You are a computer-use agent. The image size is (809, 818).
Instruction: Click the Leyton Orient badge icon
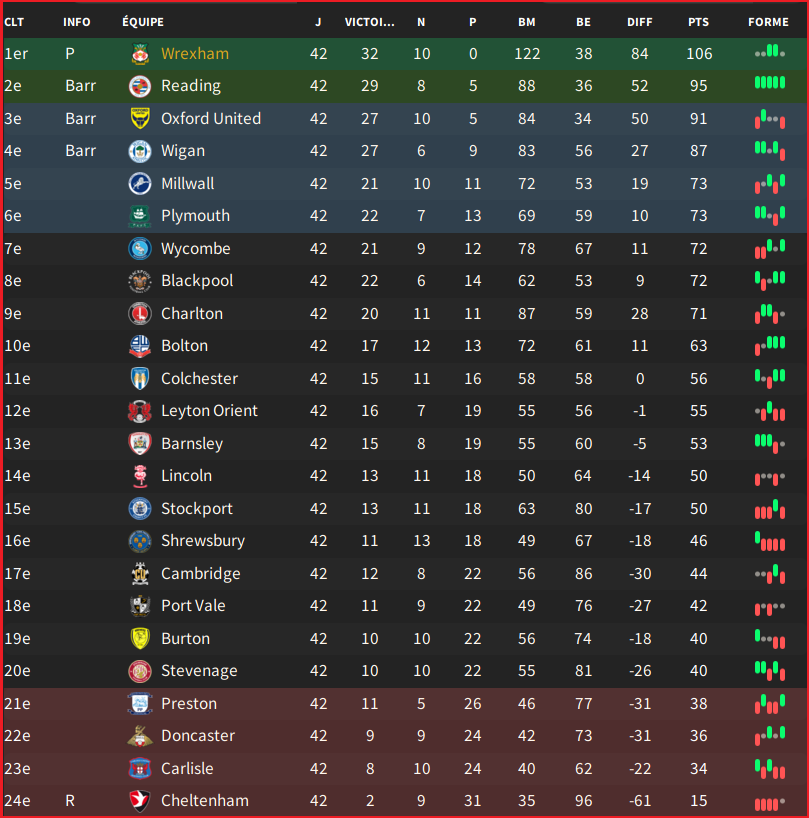pos(140,411)
